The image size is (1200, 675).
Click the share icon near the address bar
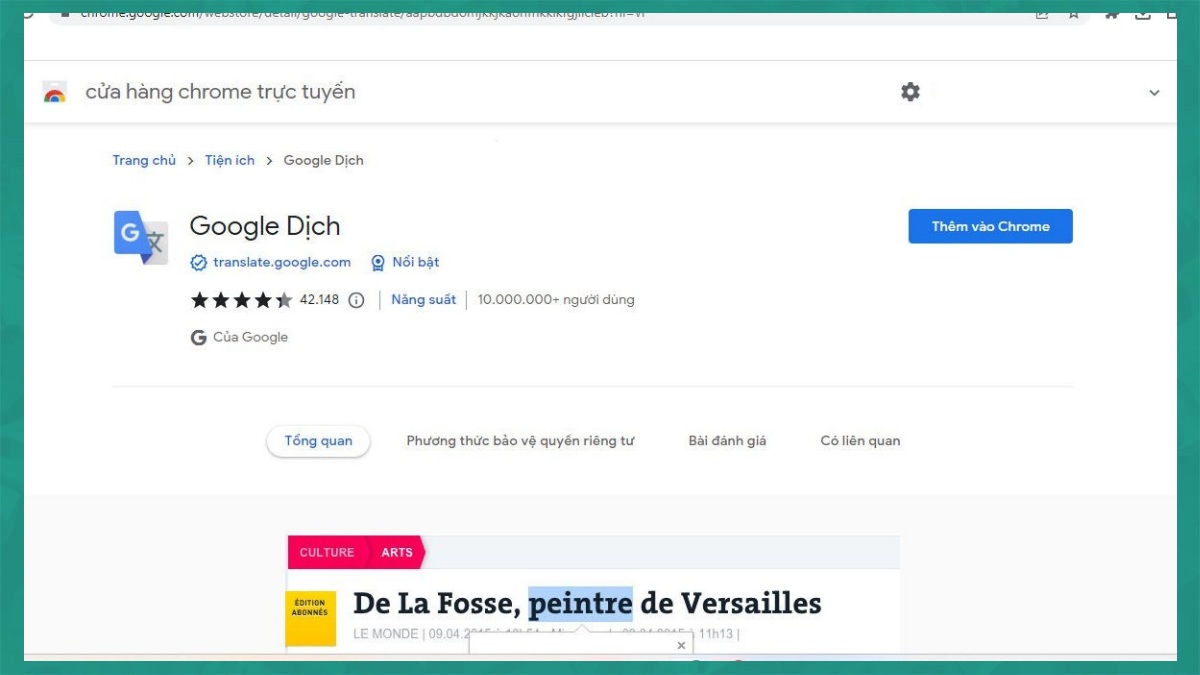(1041, 13)
